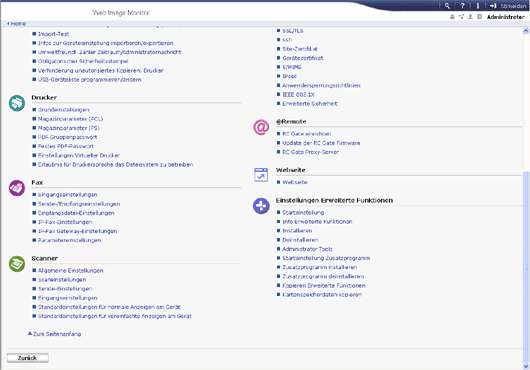Click the Fax section purple icon
Image resolution: width=530 pixels, height=370 pixels.
(17, 188)
